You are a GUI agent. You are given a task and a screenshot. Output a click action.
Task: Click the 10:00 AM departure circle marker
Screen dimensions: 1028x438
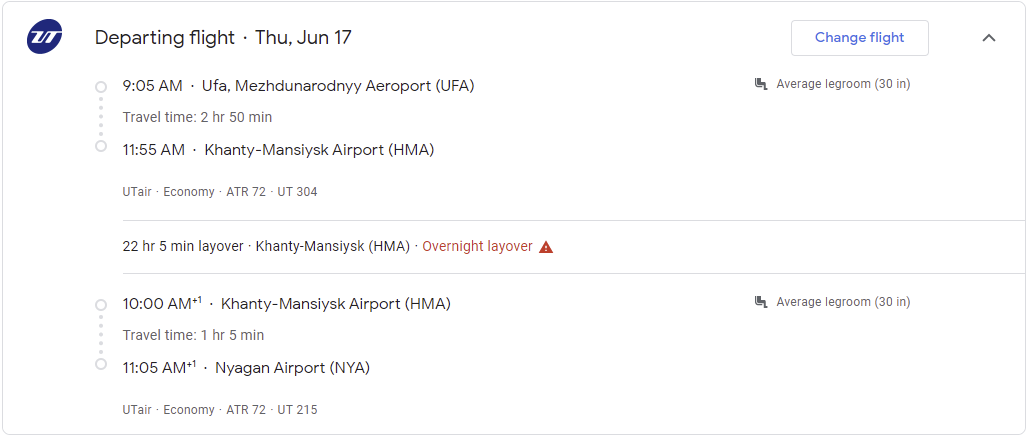click(101, 305)
